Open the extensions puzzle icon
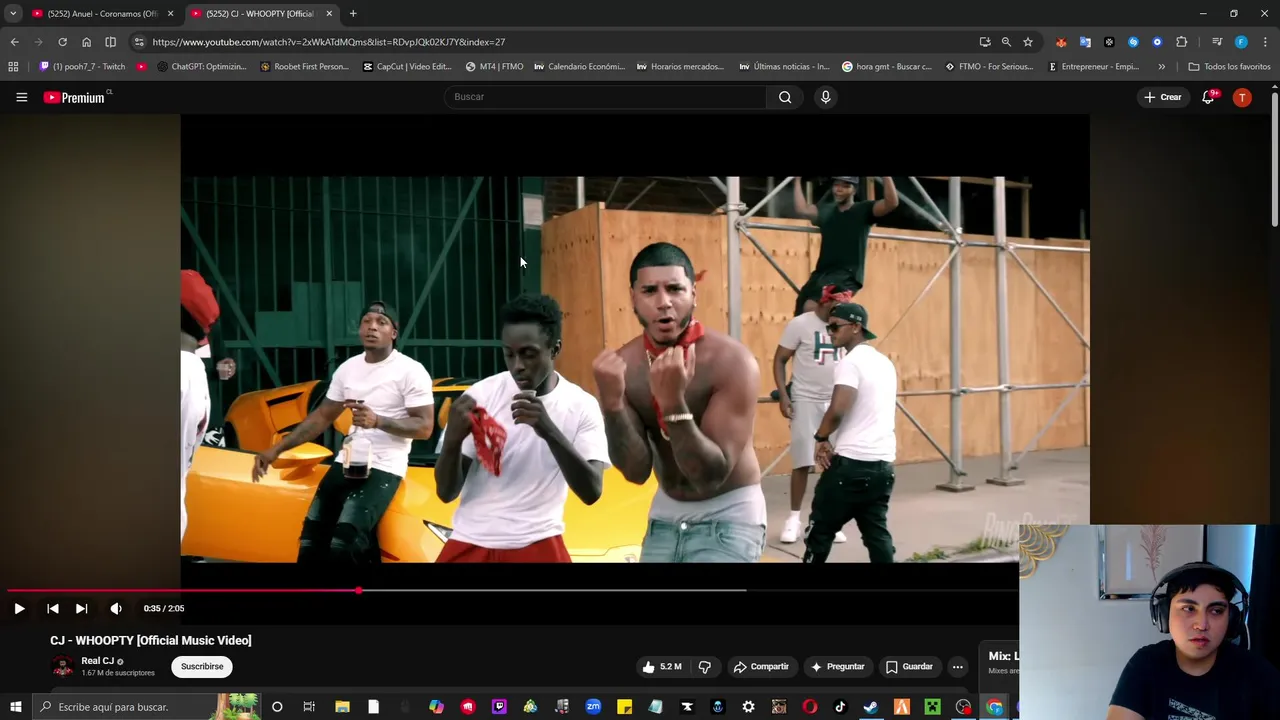 pos(1181,42)
